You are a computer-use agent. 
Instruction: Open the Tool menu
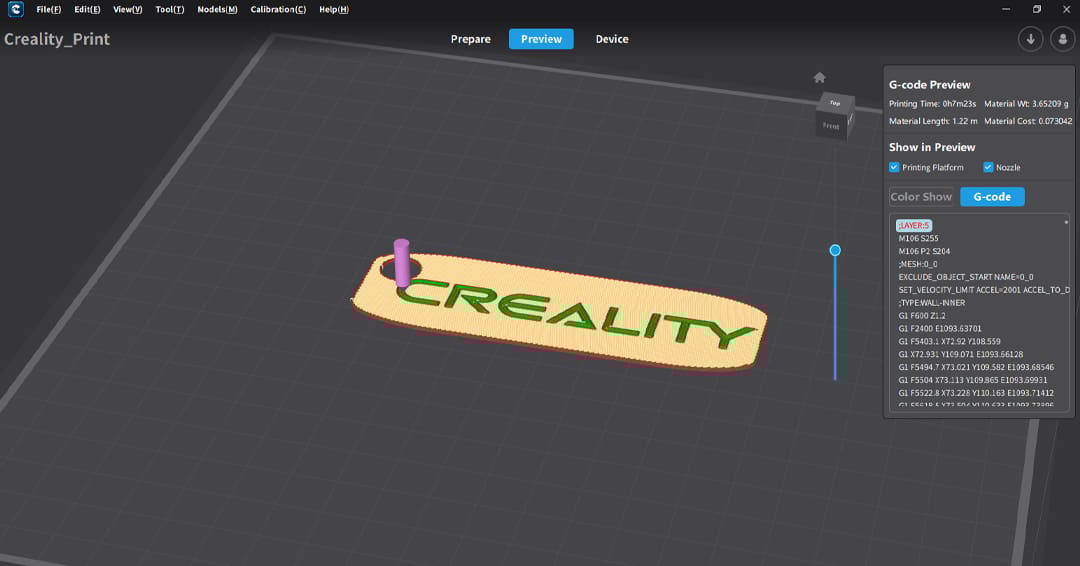[169, 10]
